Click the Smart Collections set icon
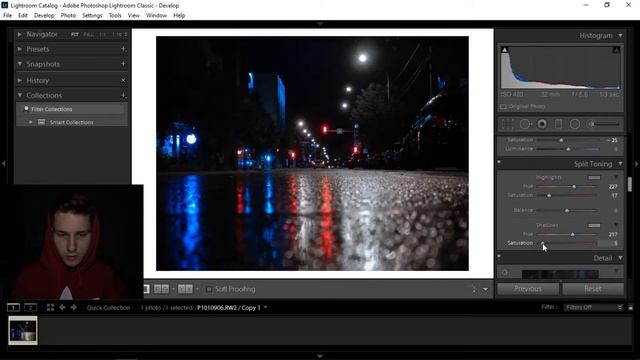The width and height of the screenshot is (640, 360). [41, 122]
